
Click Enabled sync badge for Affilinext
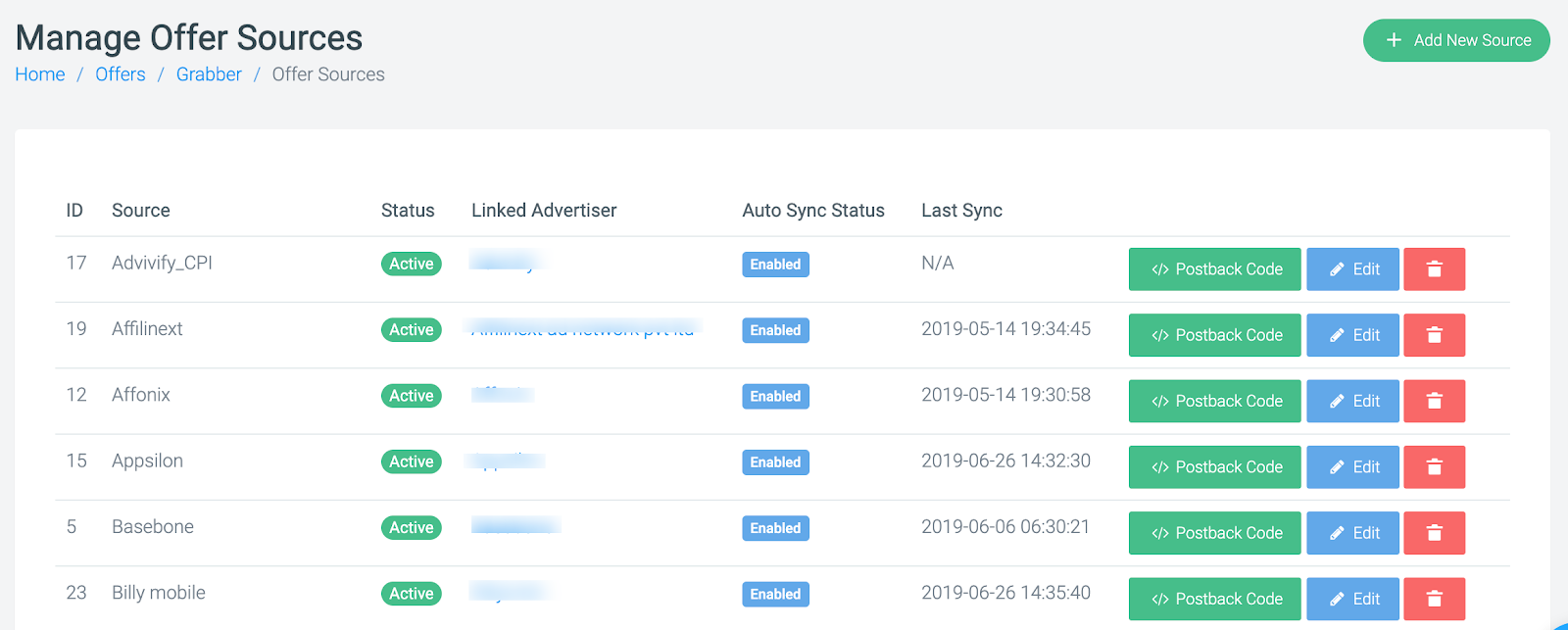(775, 330)
